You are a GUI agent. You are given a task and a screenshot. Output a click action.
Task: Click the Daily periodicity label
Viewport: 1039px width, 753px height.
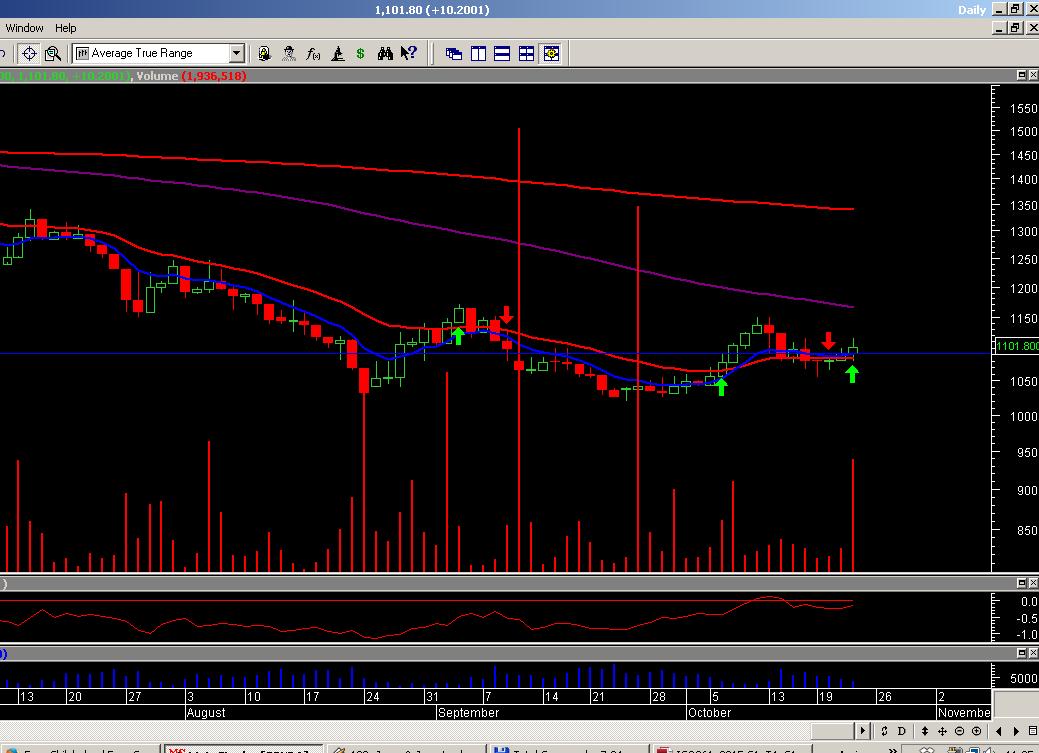972,9
